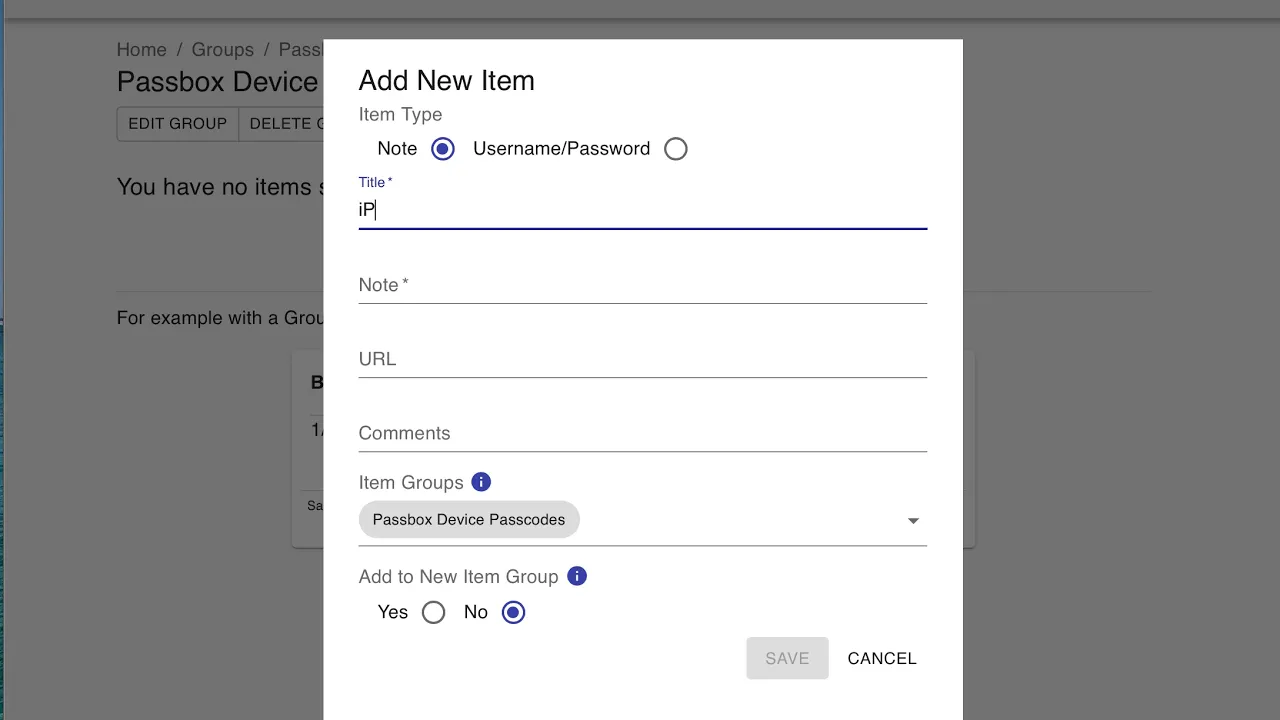The height and width of the screenshot is (720, 1280).
Task: Focus the Title text field
Action: pos(642,210)
